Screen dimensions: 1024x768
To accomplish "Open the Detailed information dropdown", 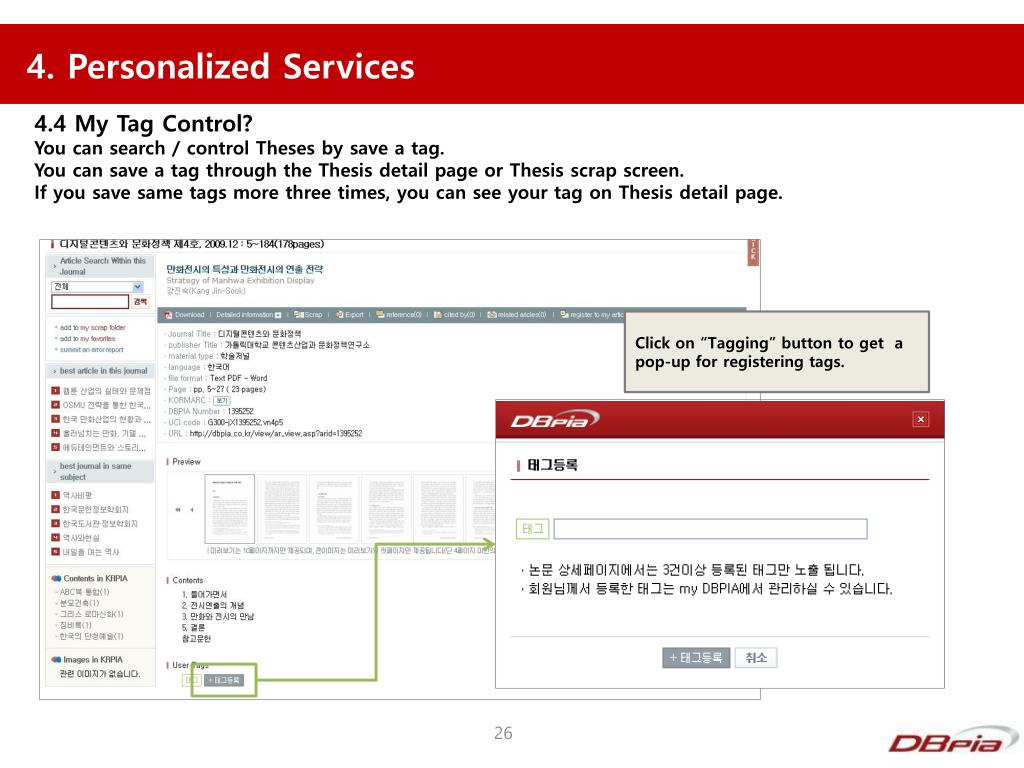I will (249, 315).
